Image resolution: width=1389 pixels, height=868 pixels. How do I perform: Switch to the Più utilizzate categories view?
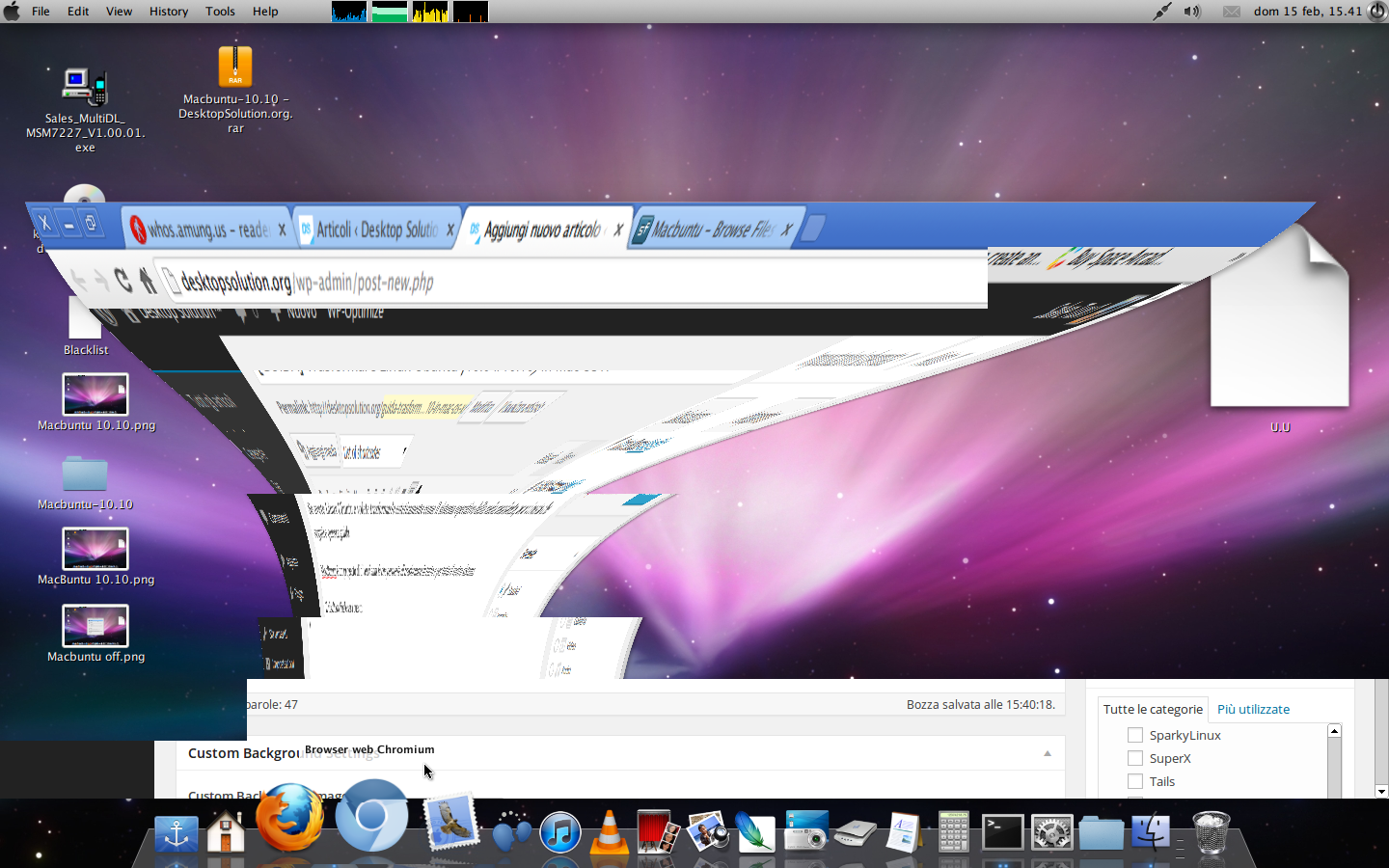[1253, 709]
